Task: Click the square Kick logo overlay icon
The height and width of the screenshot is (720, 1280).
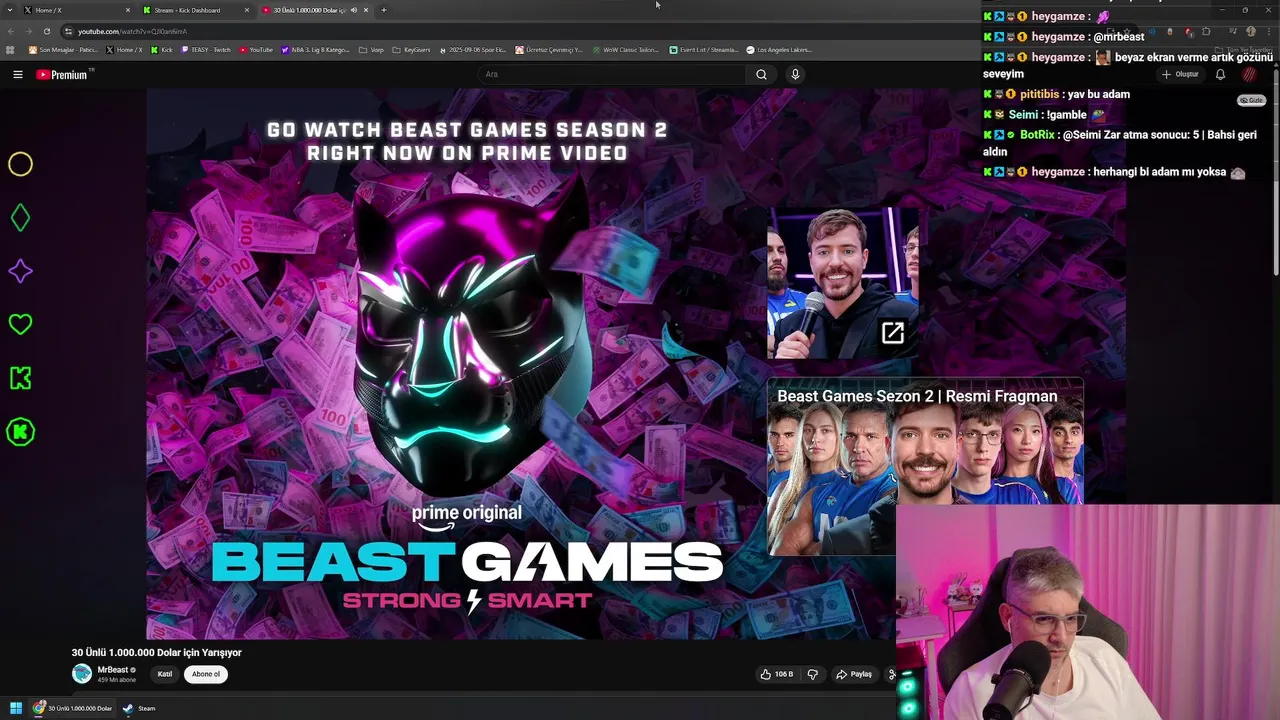Action: 20,378
